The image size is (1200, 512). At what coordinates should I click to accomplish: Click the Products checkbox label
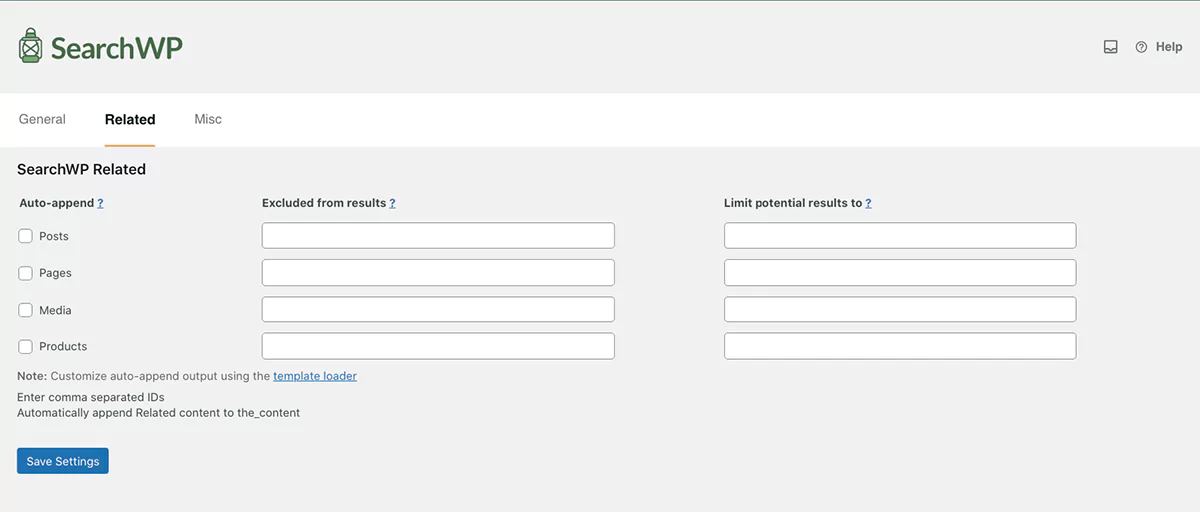(63, 346)
